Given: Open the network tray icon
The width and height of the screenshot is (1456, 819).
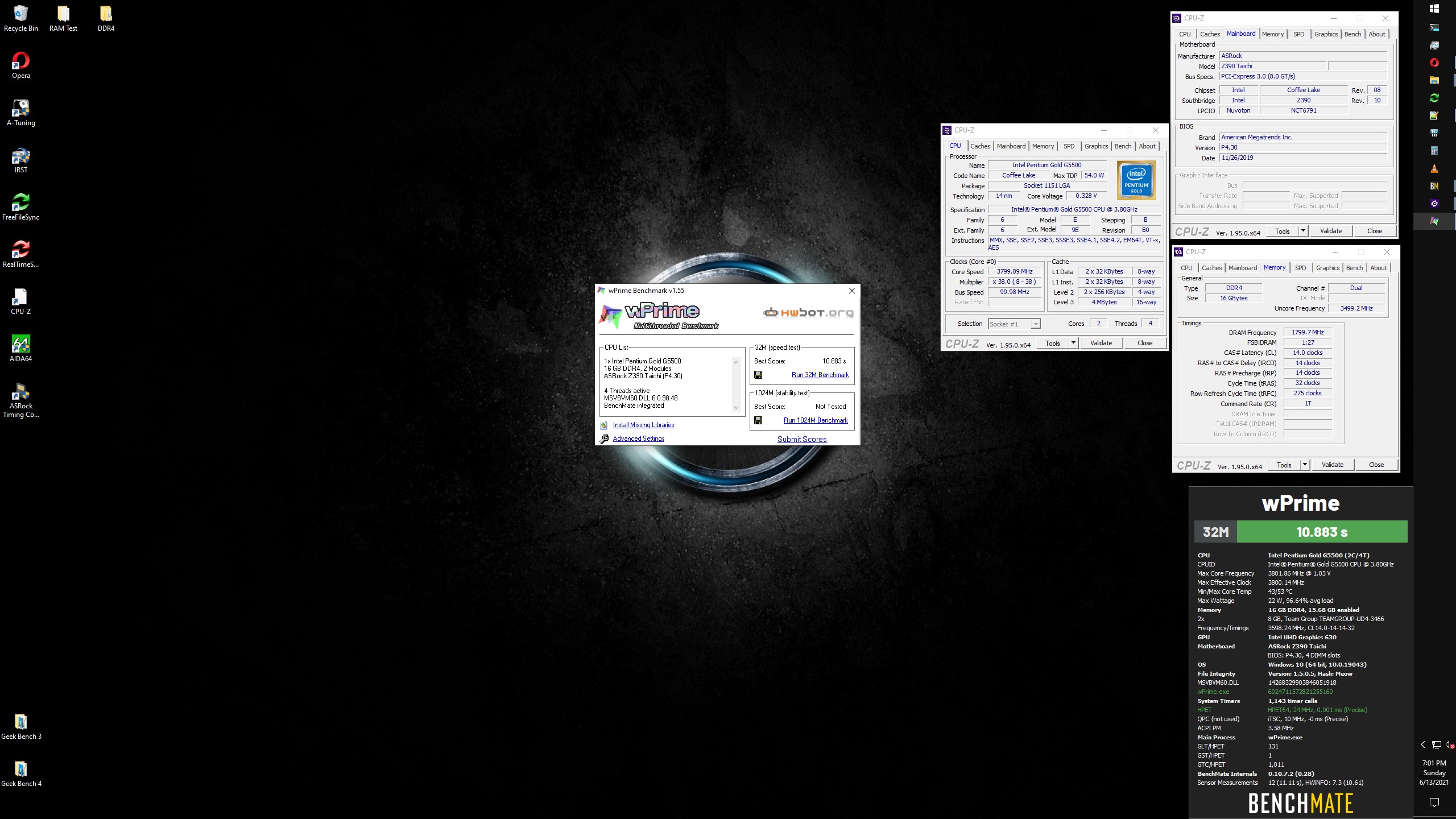Looking at the screenshot, I should (1437, 744).
